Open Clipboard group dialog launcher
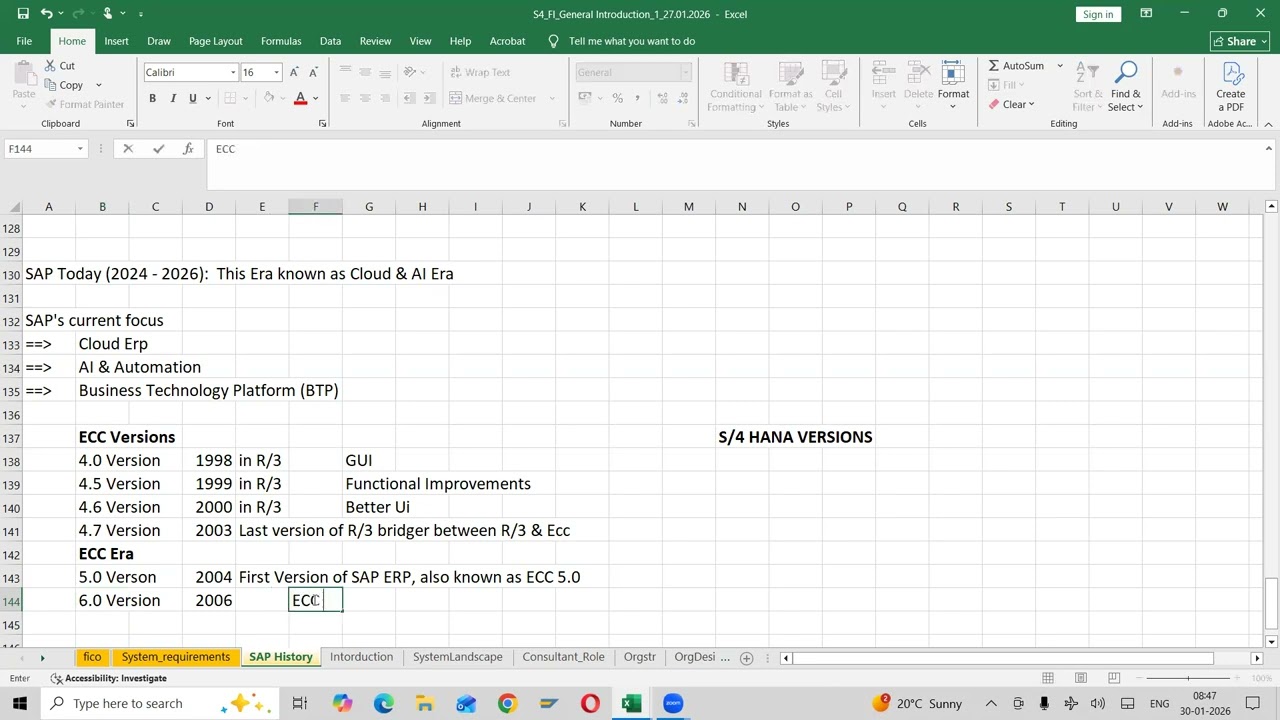Viewport: 1280px width, 720px height. click(x=130, y=124)
